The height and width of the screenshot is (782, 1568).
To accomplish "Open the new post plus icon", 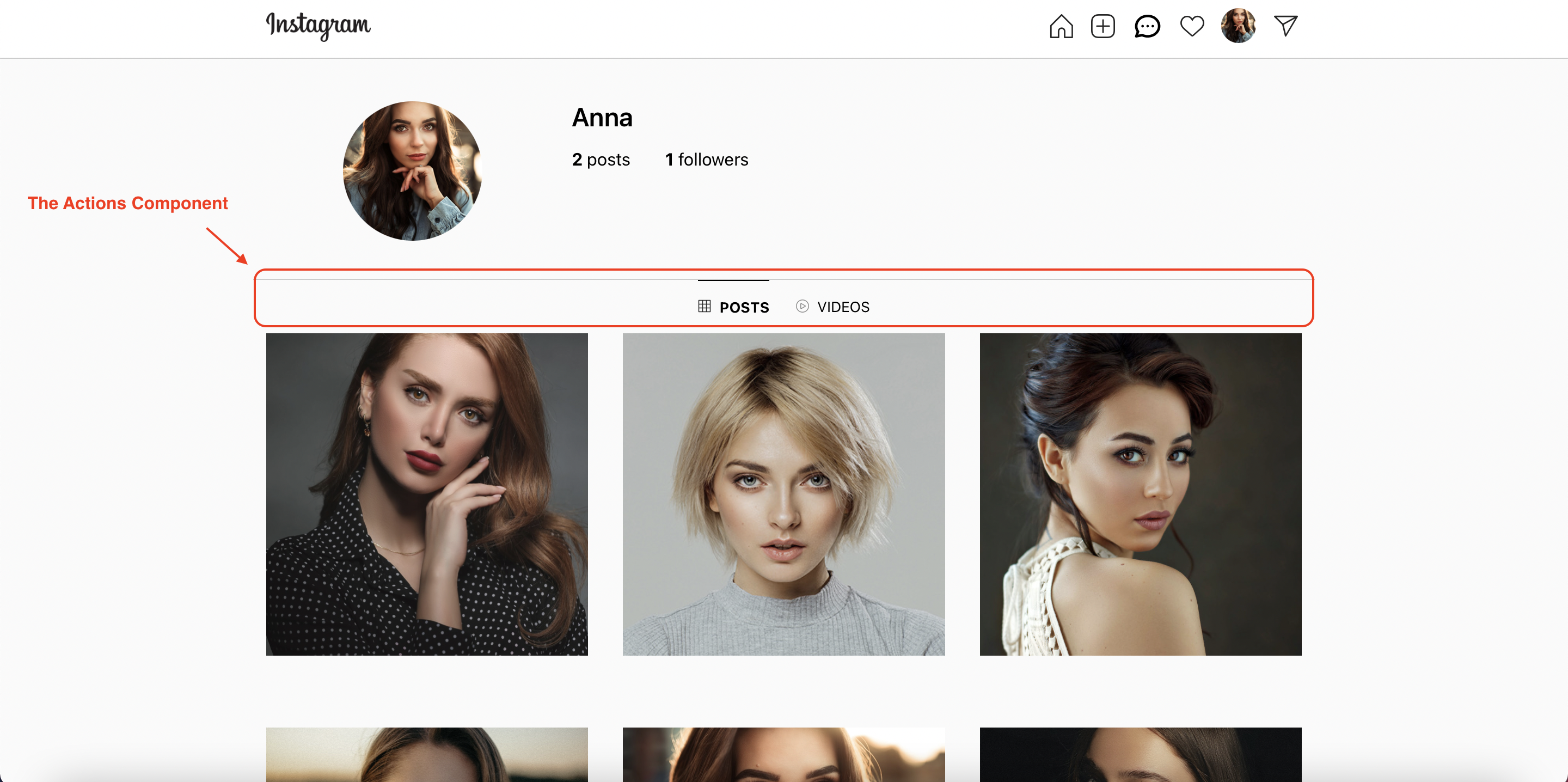I will click(x=1102, y=26).
